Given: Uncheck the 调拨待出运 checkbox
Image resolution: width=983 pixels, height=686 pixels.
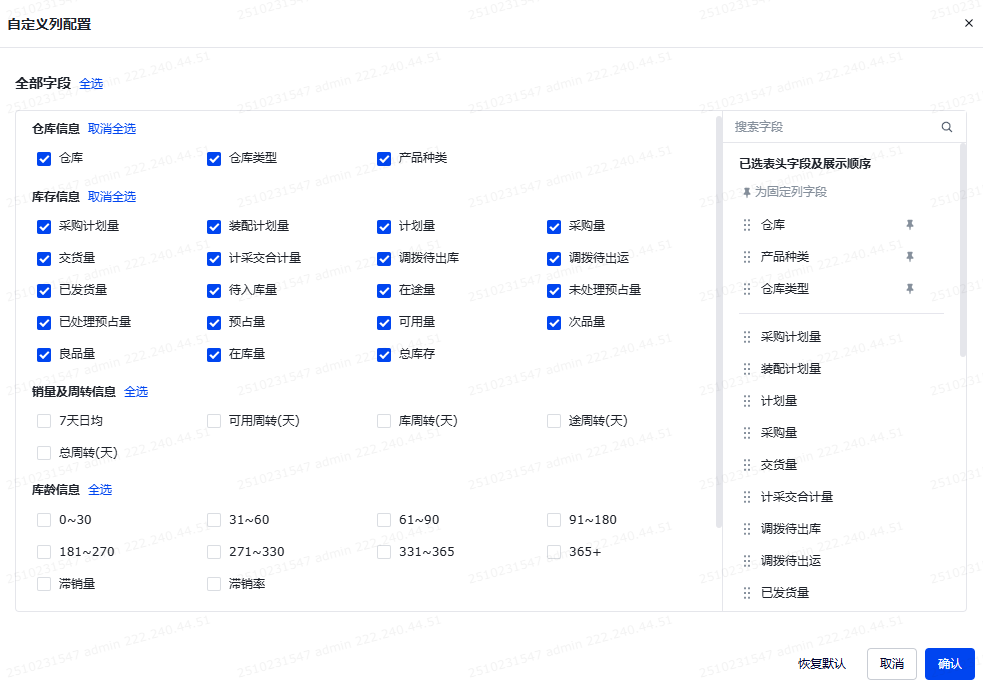Looking at the screenshot, I should [x=554, y=258].
